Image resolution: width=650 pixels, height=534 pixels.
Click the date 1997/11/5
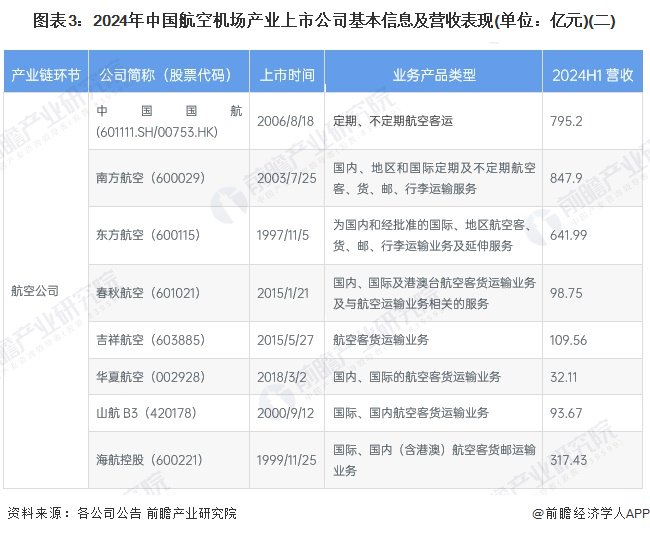pyautogui.click(x=283, y=235)
